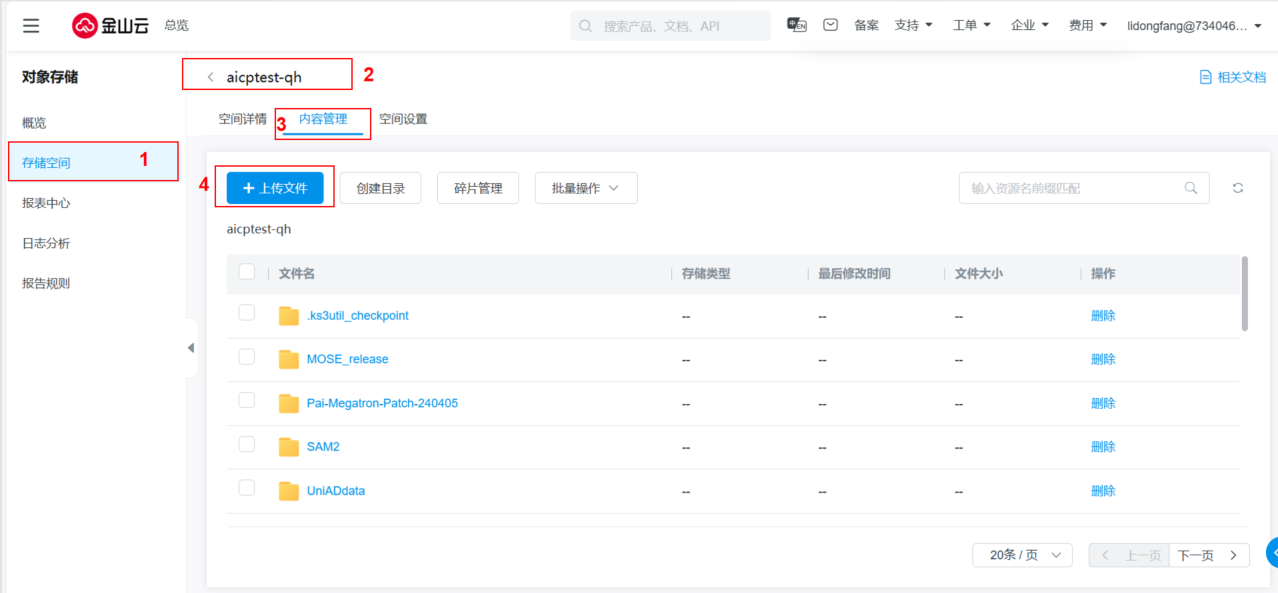Check the box for MOSE_release
The width and height of the screenshot is (1278, 593).
click(247, 357)
